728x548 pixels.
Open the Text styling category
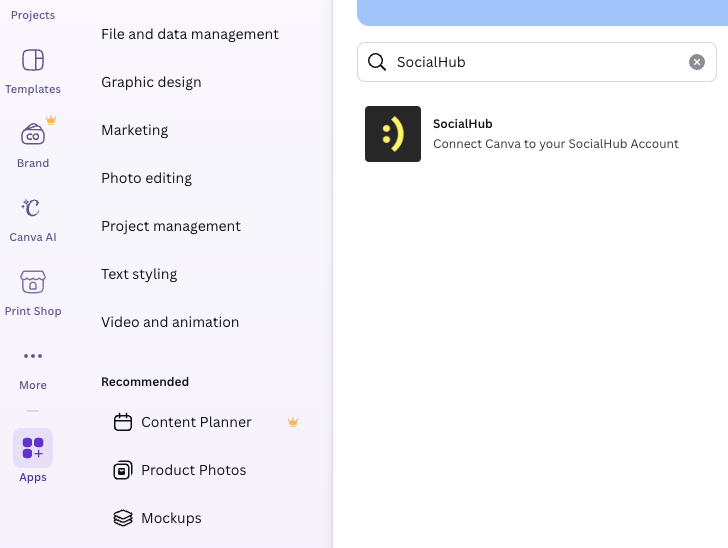pos(139,274)
